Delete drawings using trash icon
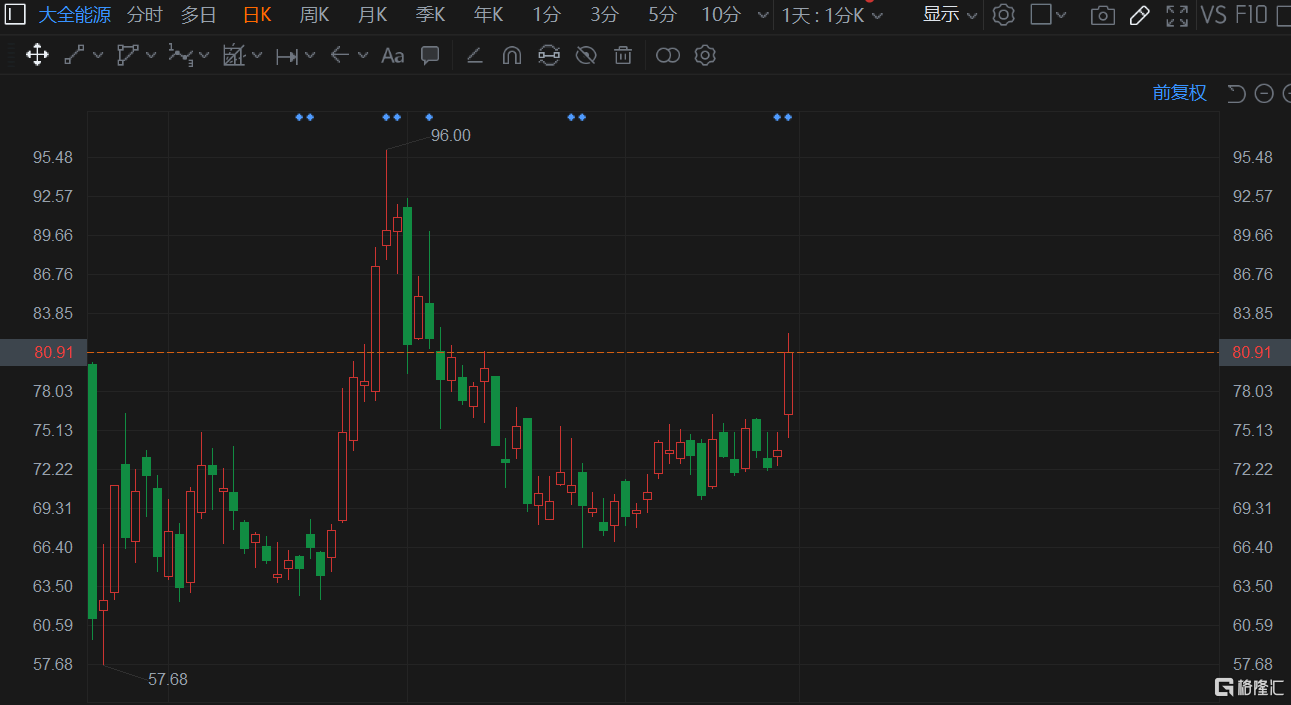 (x=623, y=56)
